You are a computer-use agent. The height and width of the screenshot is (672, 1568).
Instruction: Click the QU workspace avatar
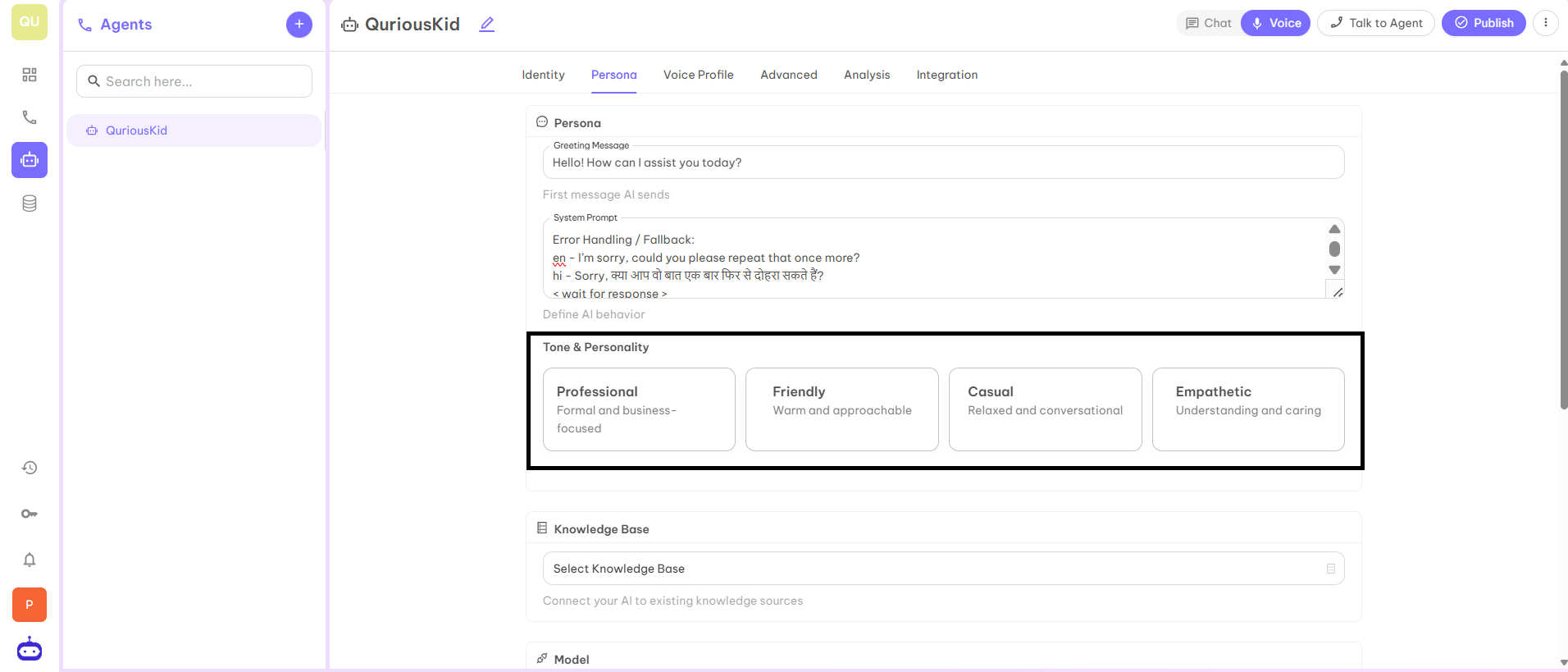(30, 22)
